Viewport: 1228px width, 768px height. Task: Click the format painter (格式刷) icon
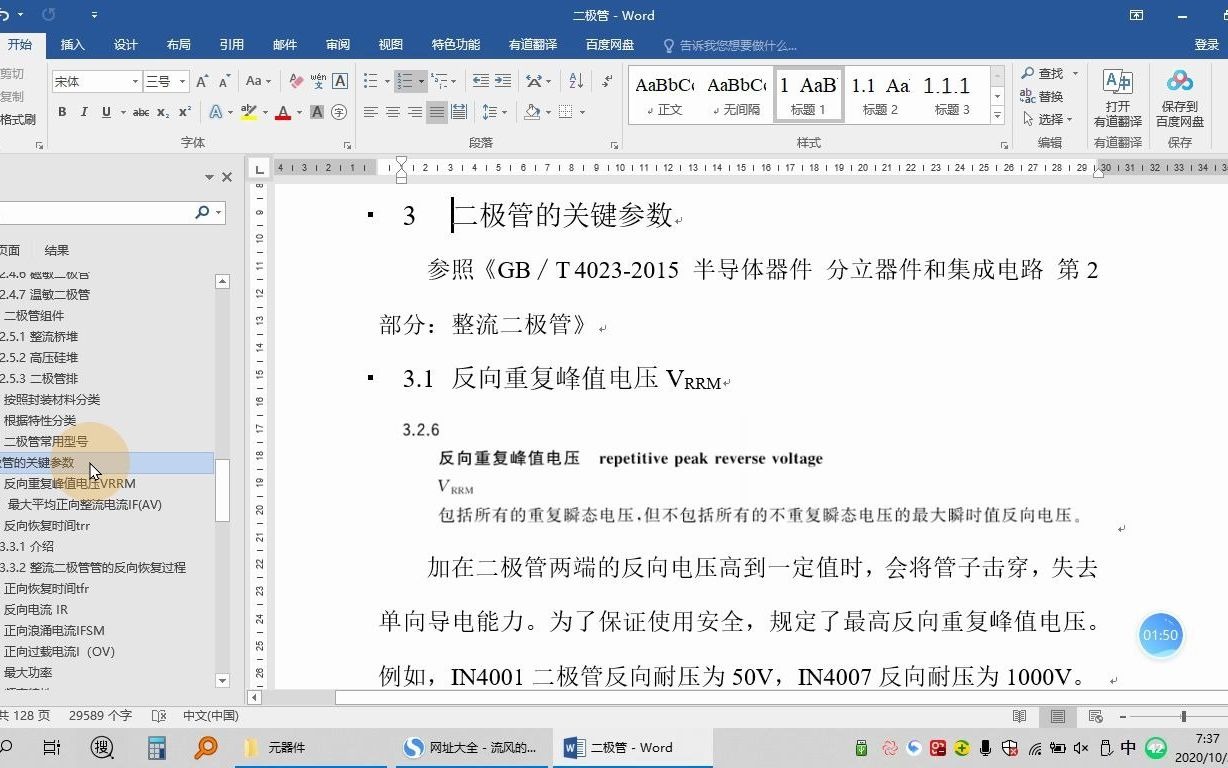tap(20, 119)
